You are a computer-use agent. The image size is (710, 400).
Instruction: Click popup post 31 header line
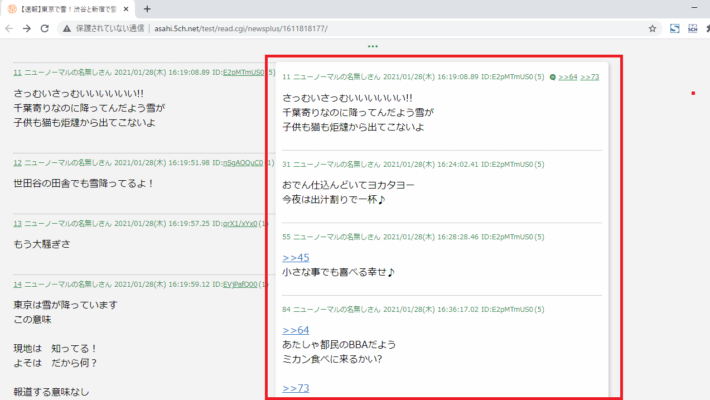click(413, 164)
